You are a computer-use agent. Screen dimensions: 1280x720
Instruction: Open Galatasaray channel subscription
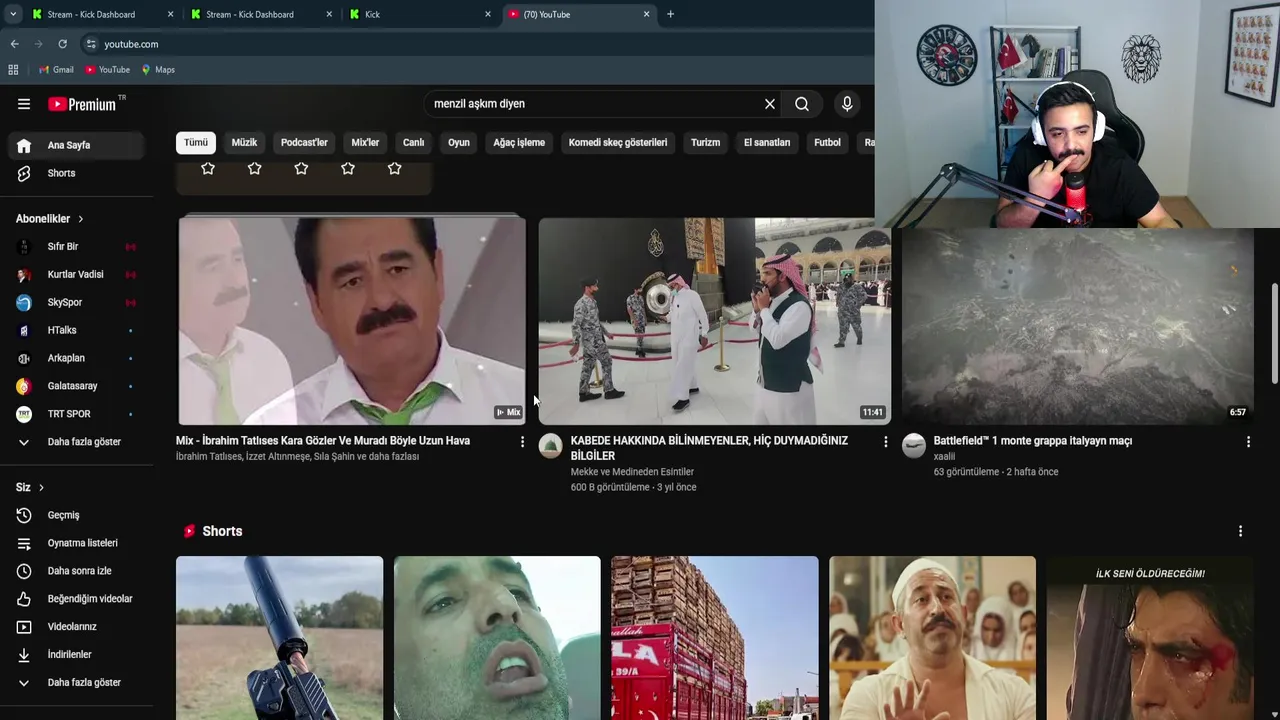tap(78, 386)
